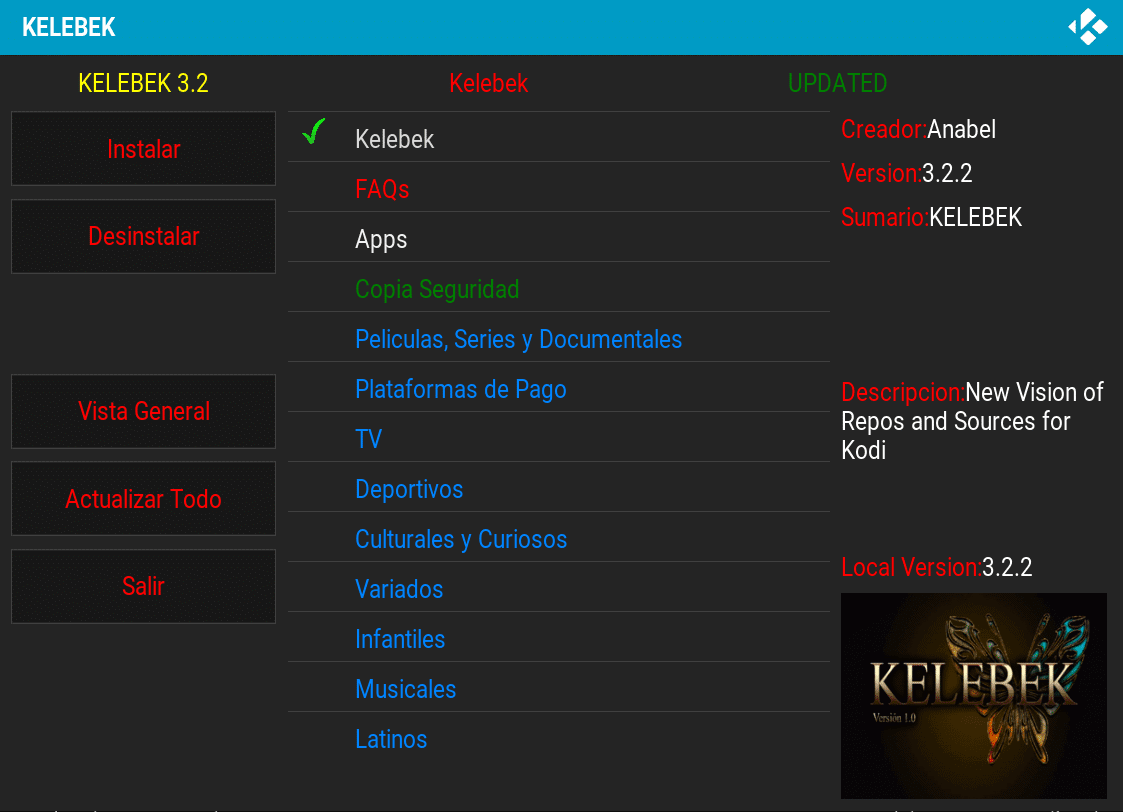Open Copia Seguridad entry
1123x812 pixels.
tap(437, 289)
